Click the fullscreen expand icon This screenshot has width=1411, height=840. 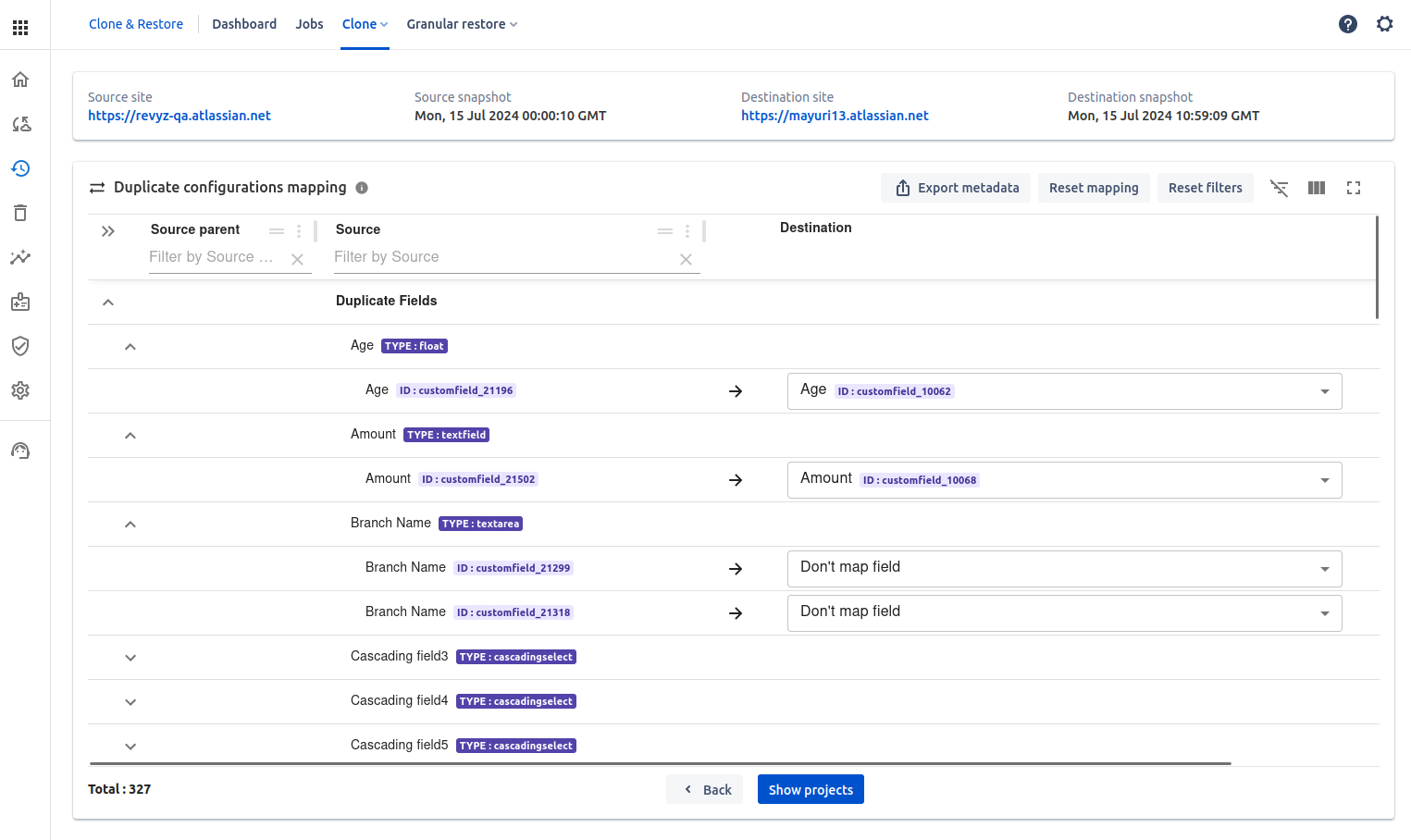[1354, 188]
